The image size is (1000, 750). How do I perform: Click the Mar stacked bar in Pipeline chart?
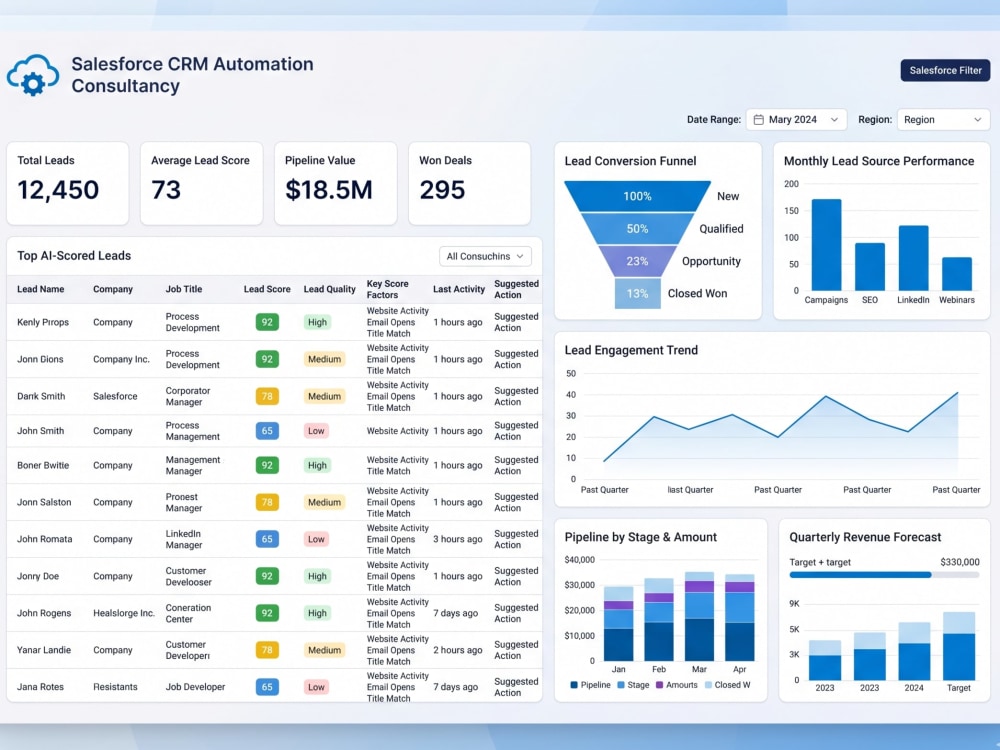[700, 616]
